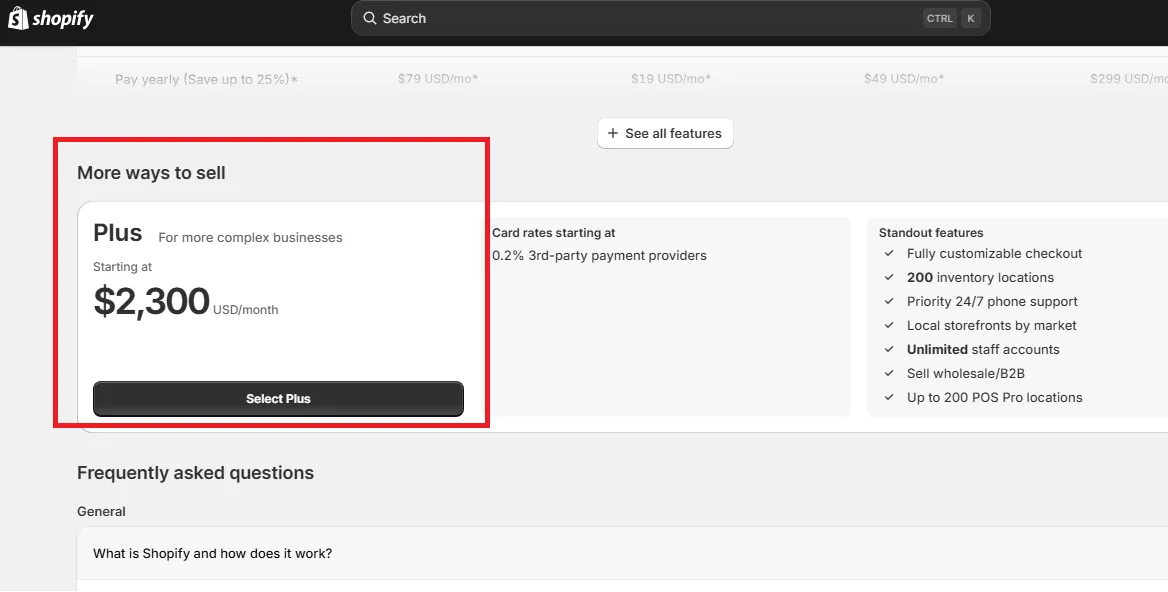Viewport: 1168px width, 592px height.
Task: Expand the General FAQ section
Action: click(x=101, y=511)
